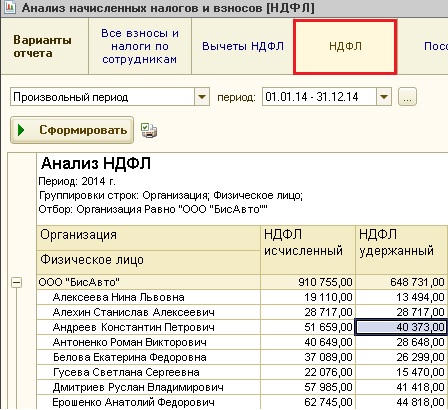Screen dimensions: 448x410
Task: Select Гусева Светлана Сергеевна row
Action: pyautogui.click(x=242, y=372)
